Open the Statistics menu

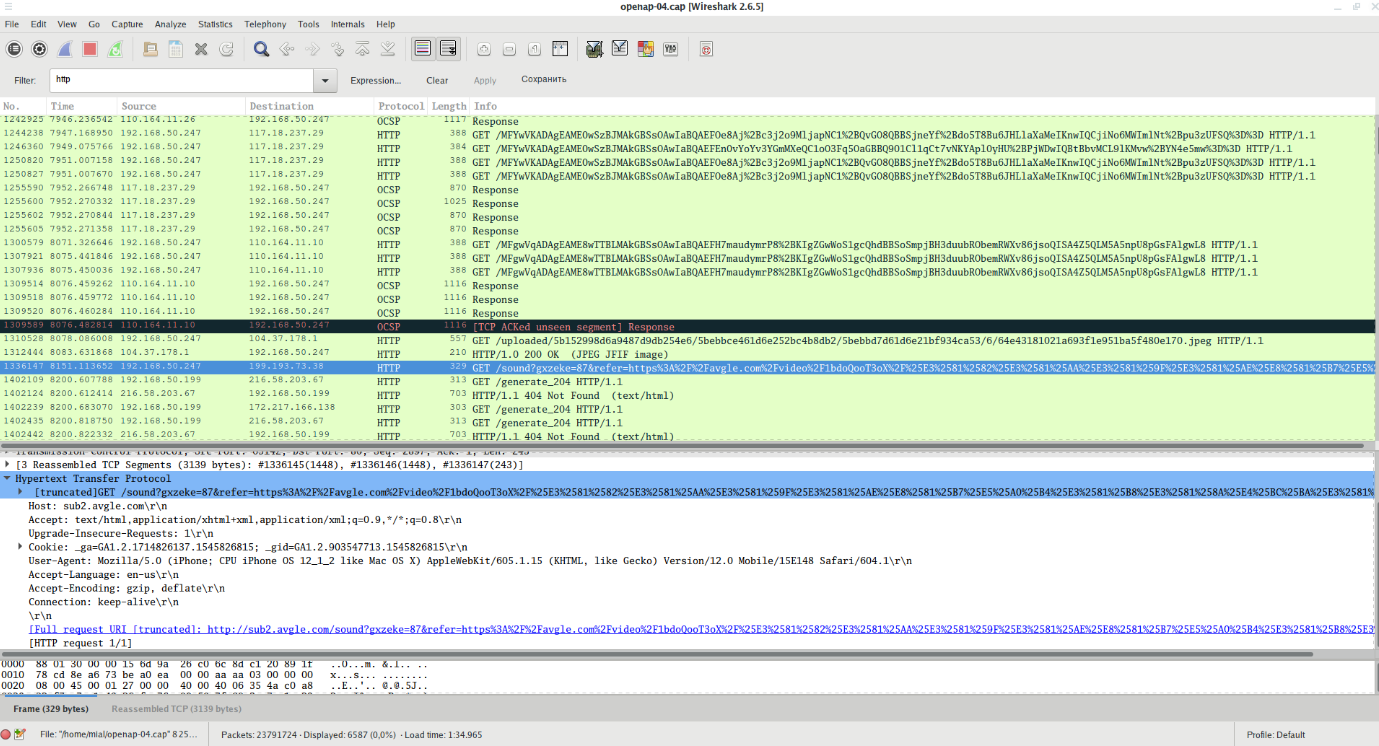(x=215, y=24)
